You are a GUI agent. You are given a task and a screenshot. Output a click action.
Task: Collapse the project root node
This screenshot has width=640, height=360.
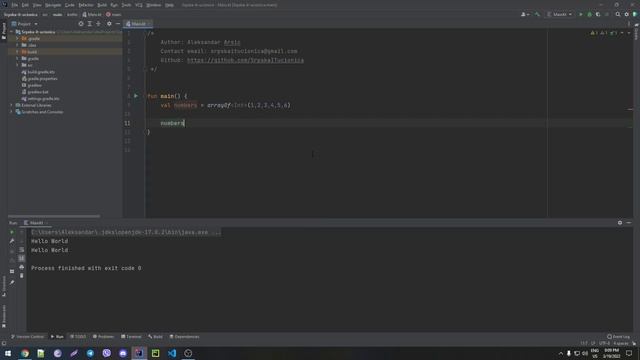tap(11, 32)
